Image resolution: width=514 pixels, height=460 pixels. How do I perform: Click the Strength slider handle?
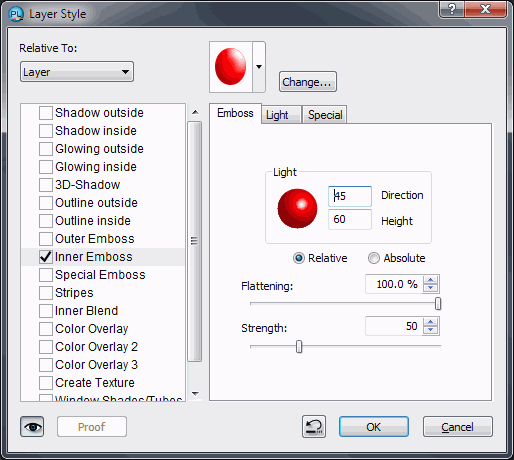[299, 346]
